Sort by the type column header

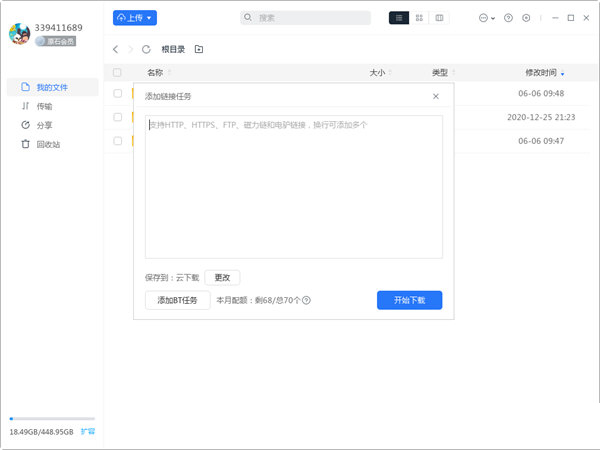[x=443, y=72]
